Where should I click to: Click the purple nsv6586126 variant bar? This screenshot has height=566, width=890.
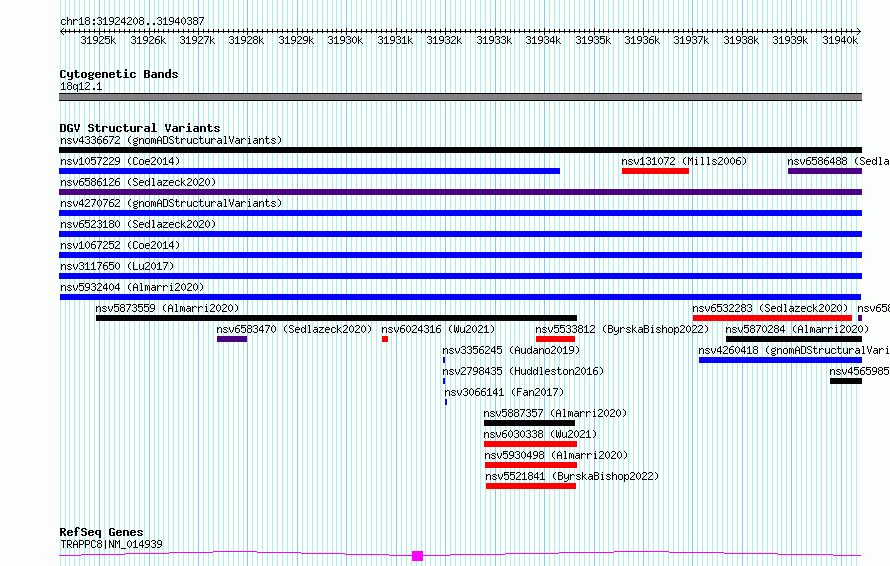460,192
